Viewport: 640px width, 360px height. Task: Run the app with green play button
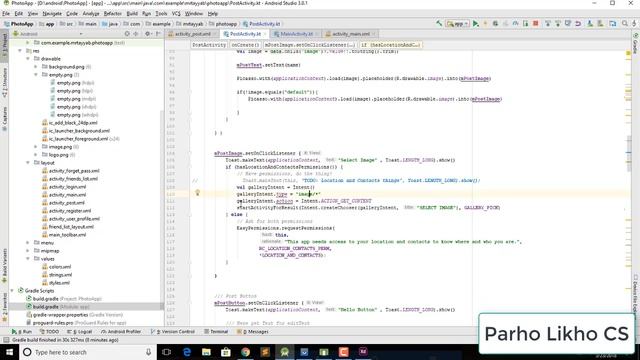(x=476, y=24)
